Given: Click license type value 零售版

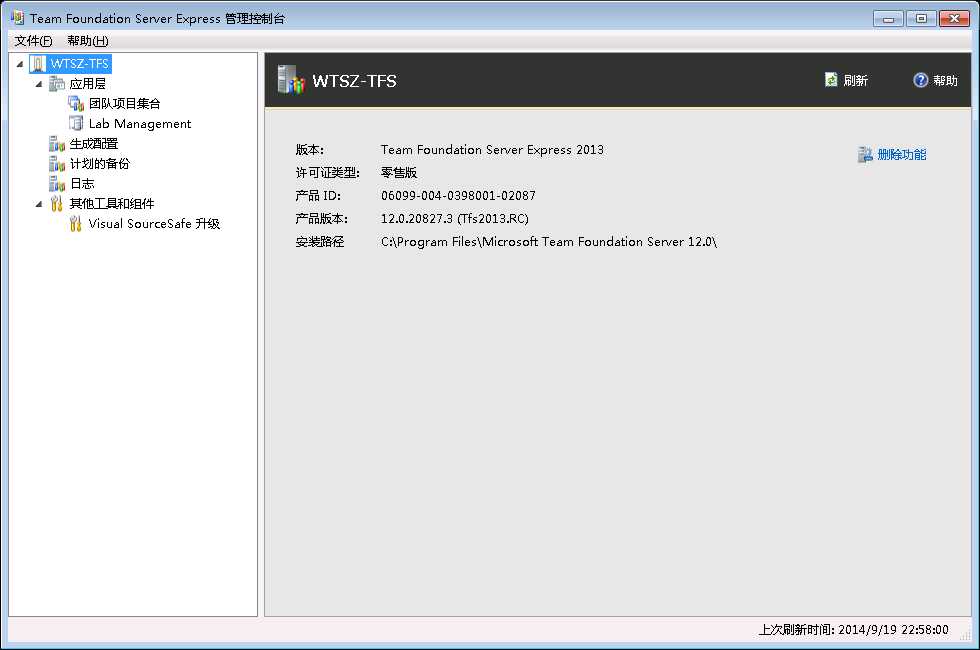Looking at the screenshot, I should point(399,172).
